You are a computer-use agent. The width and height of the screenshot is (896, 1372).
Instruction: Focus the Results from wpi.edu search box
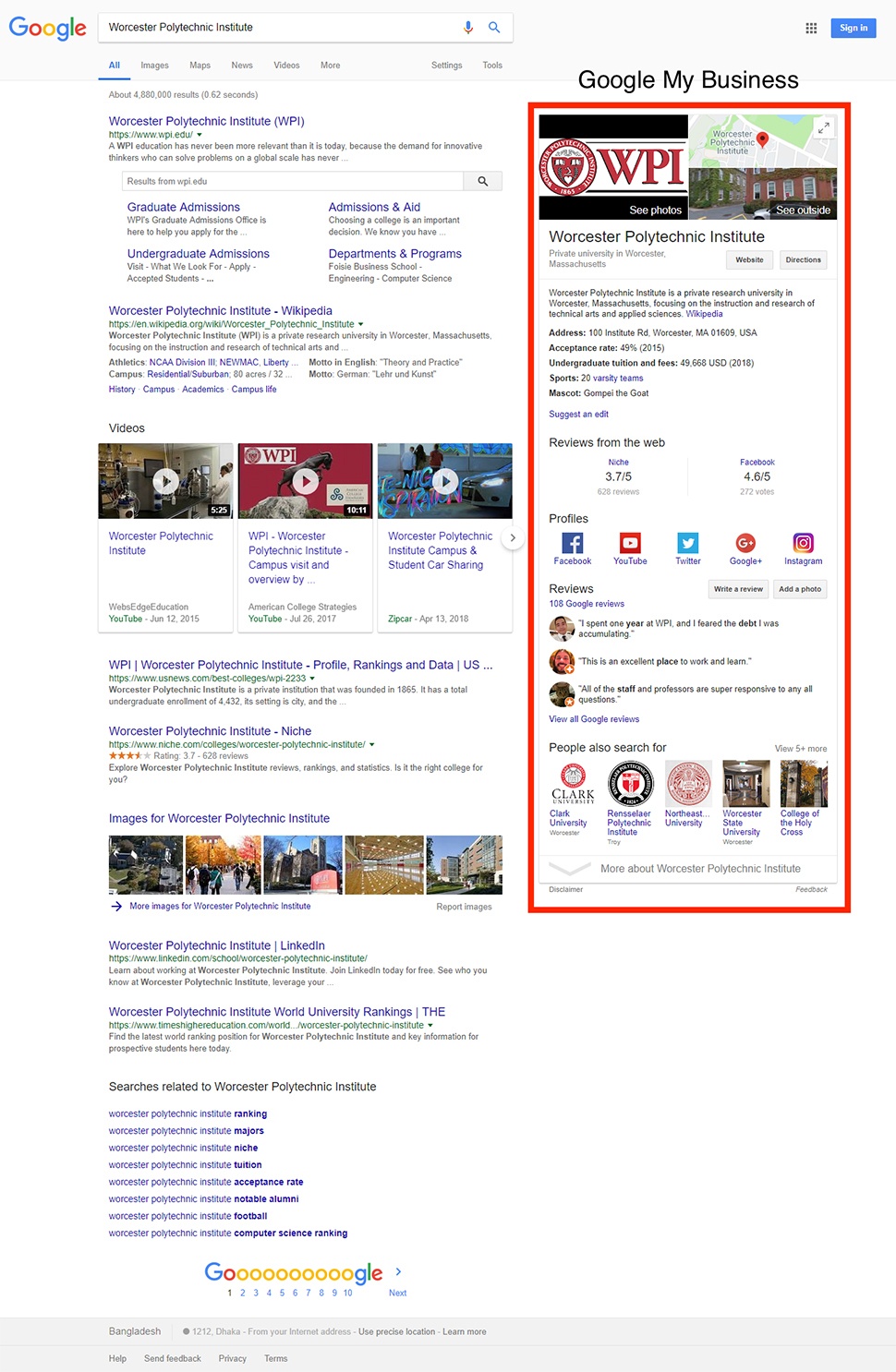(x=293, y=182)
